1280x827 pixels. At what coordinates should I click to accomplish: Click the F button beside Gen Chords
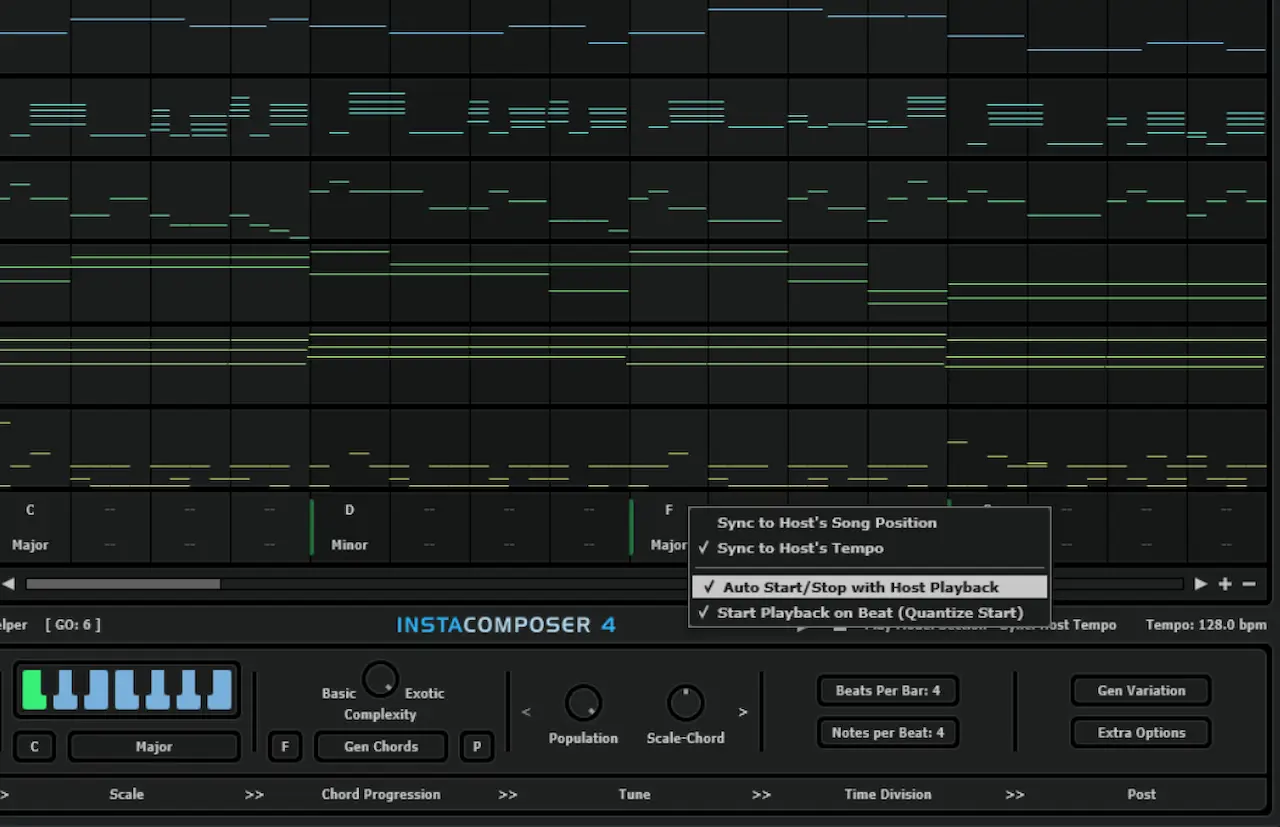285,746
